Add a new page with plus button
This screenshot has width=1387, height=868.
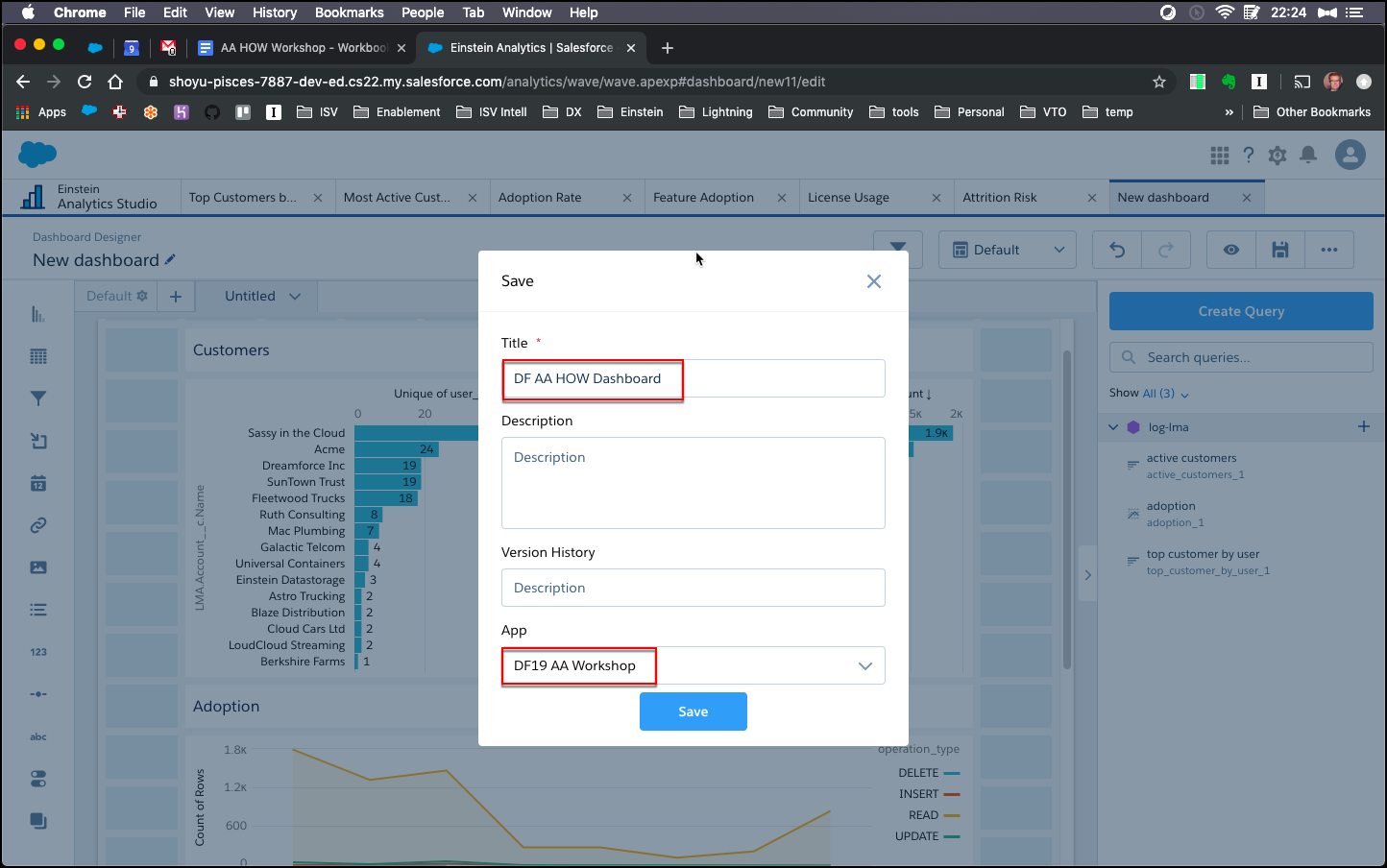(x=176, y=297)
